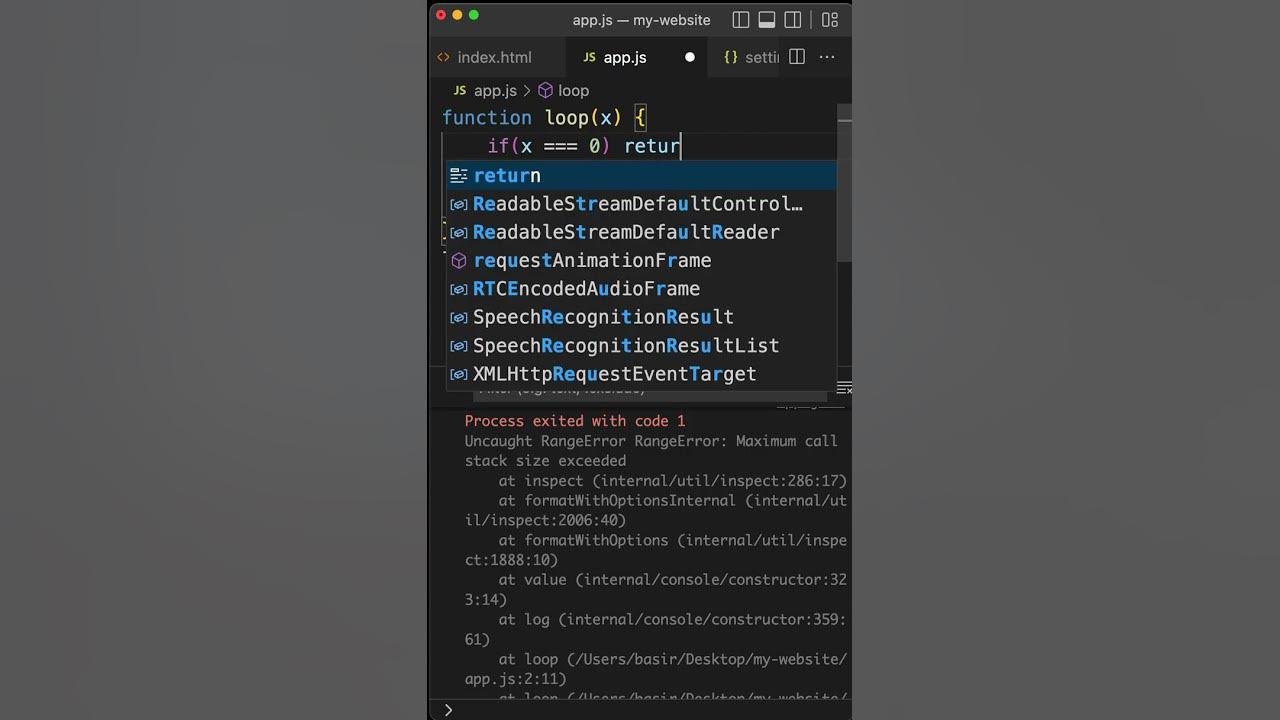This screenshot has width=1280, height=720.
Task: Click the variable icon beside XMLHttpRequestEventTarget
Action: (459, 374)
